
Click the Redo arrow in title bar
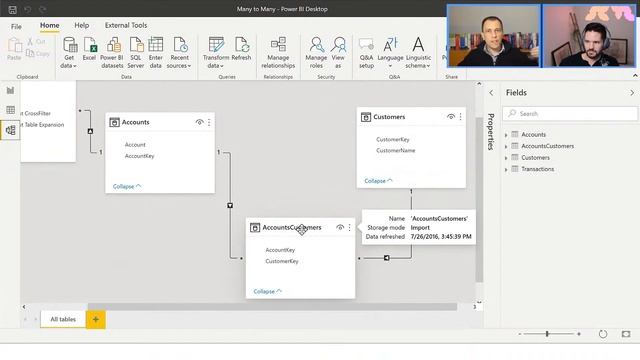(42, 9)
